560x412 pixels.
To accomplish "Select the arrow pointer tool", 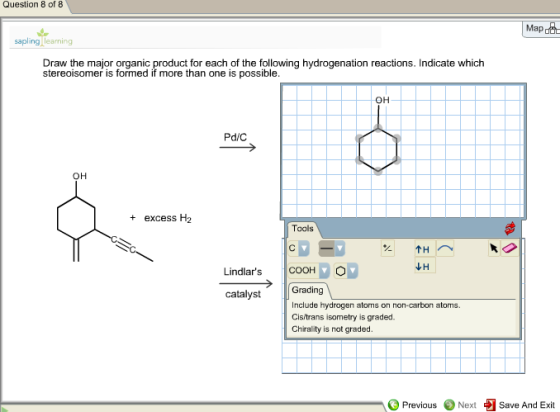I will coord(494,248).
